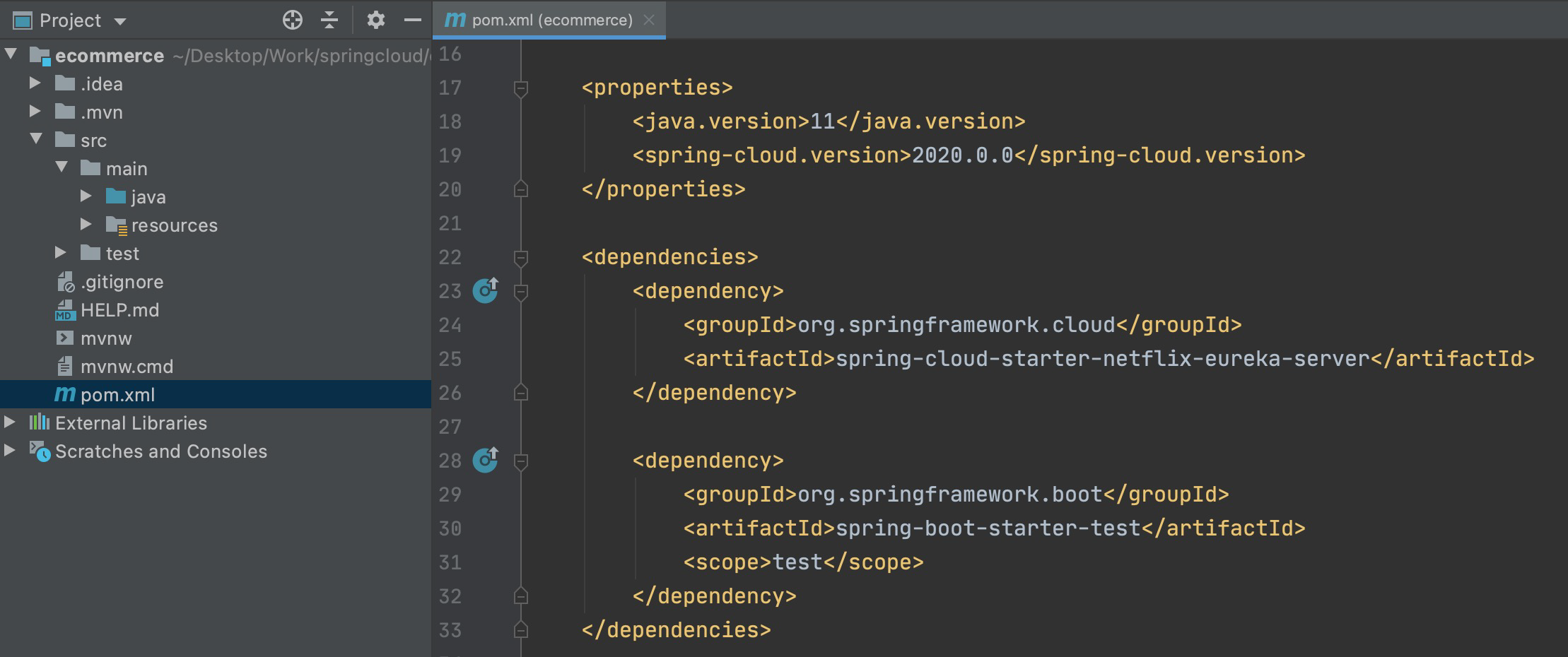
Task: Fold the first dependency at line 23
Action: [521, 292]
